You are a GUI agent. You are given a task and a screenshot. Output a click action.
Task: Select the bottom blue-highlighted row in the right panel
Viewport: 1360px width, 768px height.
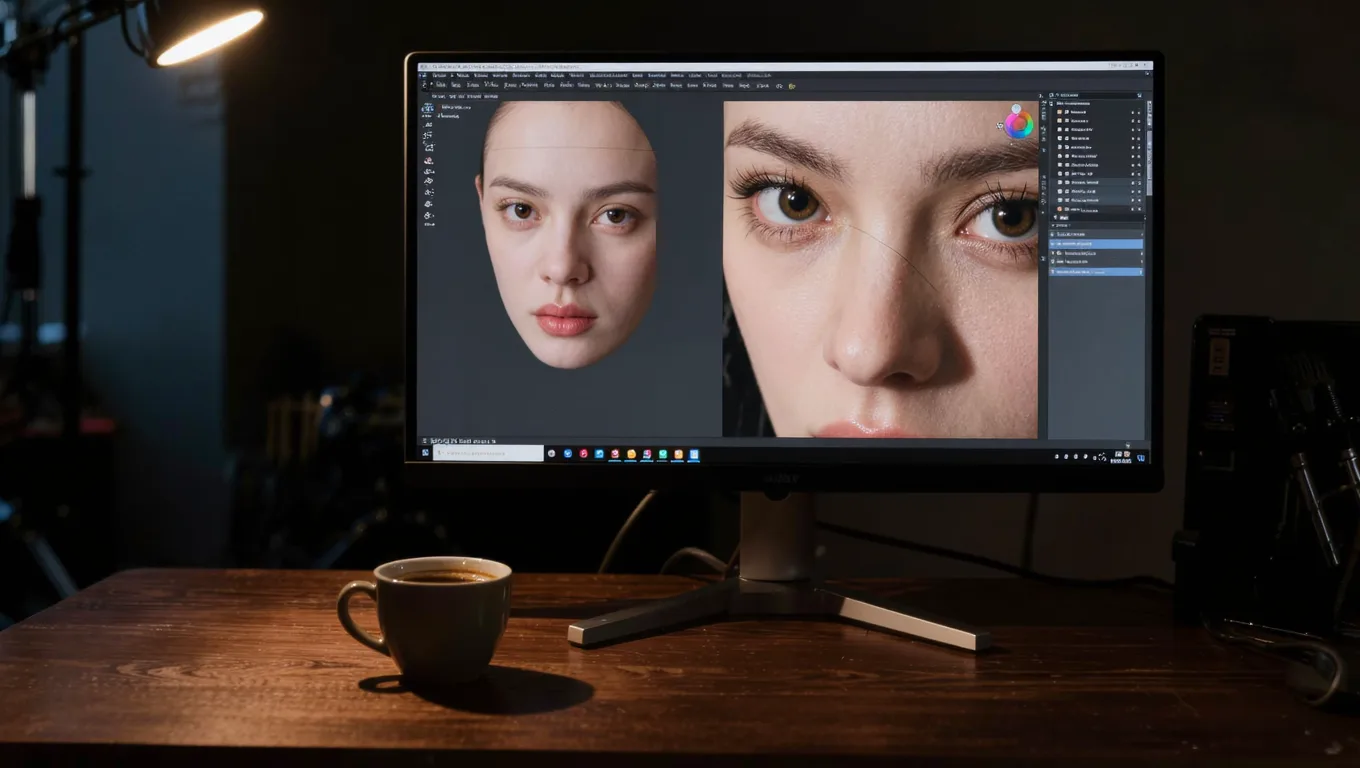(x=1096, y=272)
